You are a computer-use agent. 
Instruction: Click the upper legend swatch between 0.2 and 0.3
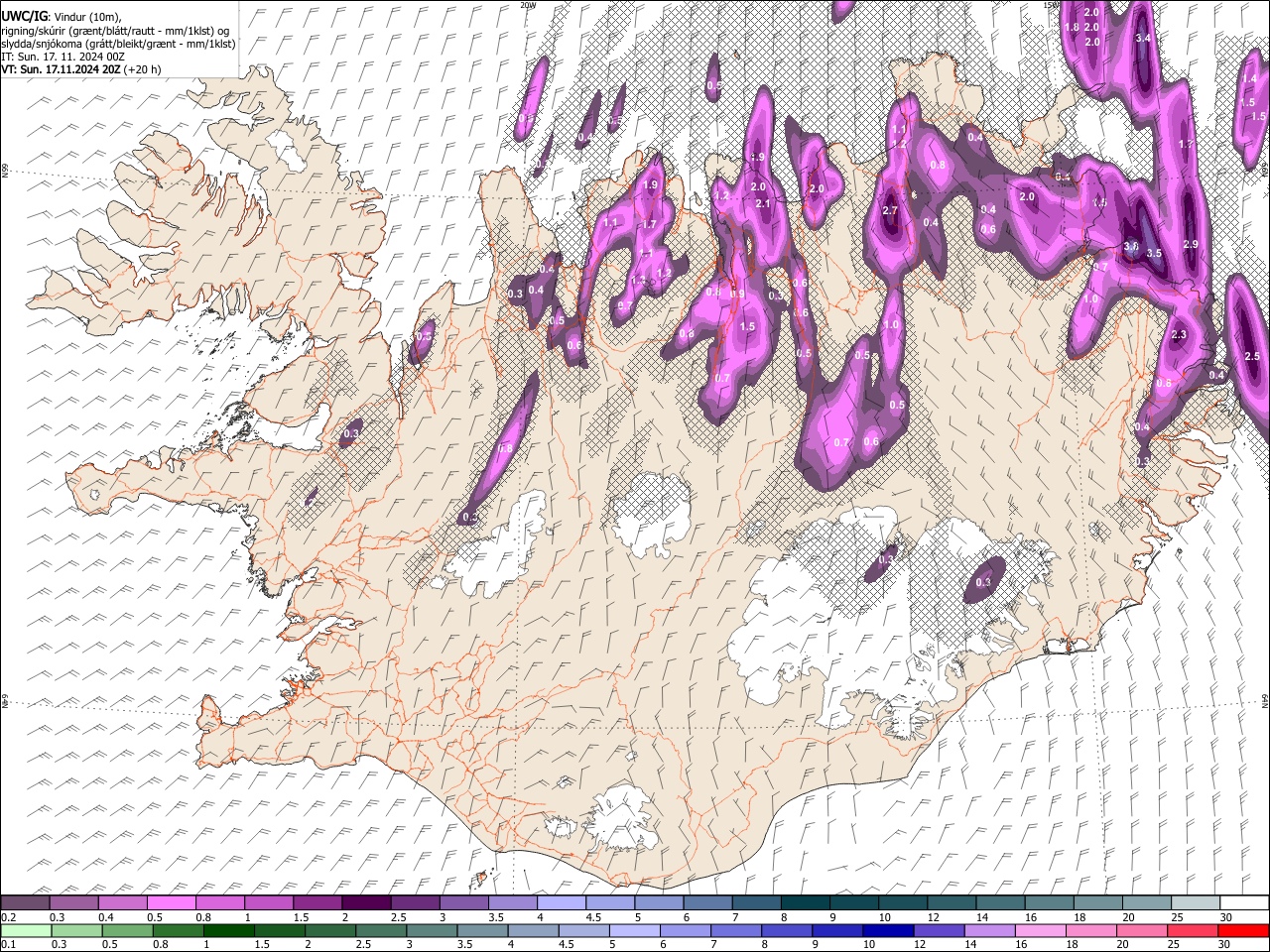(x=25, y=903)
